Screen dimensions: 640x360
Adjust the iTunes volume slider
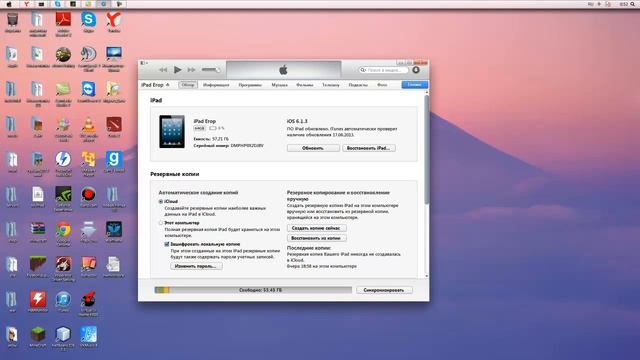coord(211,70)
